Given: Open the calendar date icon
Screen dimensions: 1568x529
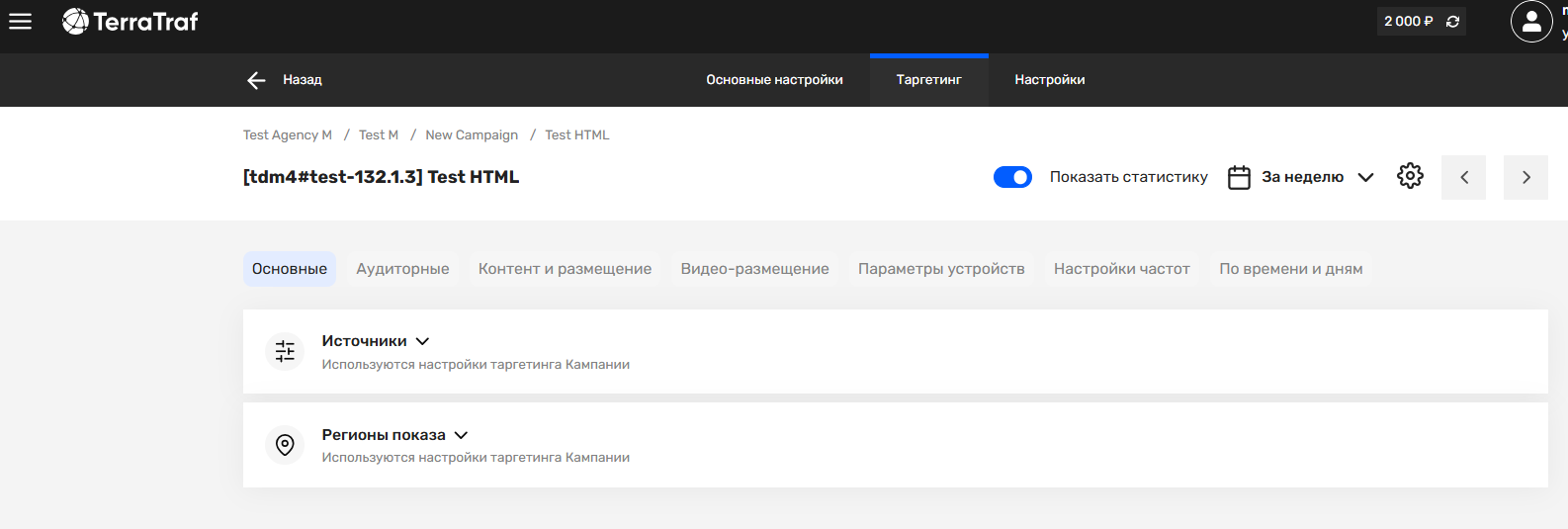Looking at the screenshot, I should (1239, 177).
